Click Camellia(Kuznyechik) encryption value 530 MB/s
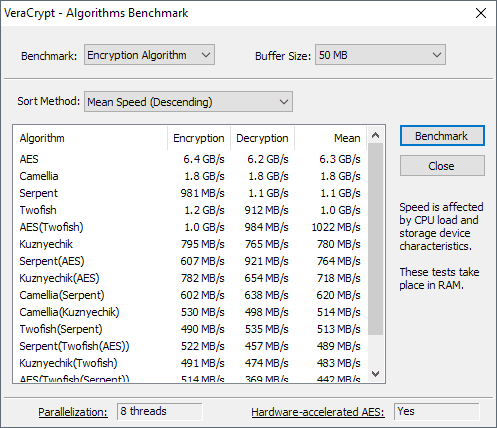Image resolution: width=497 pixels, height=428 pixels. (203, 312)
